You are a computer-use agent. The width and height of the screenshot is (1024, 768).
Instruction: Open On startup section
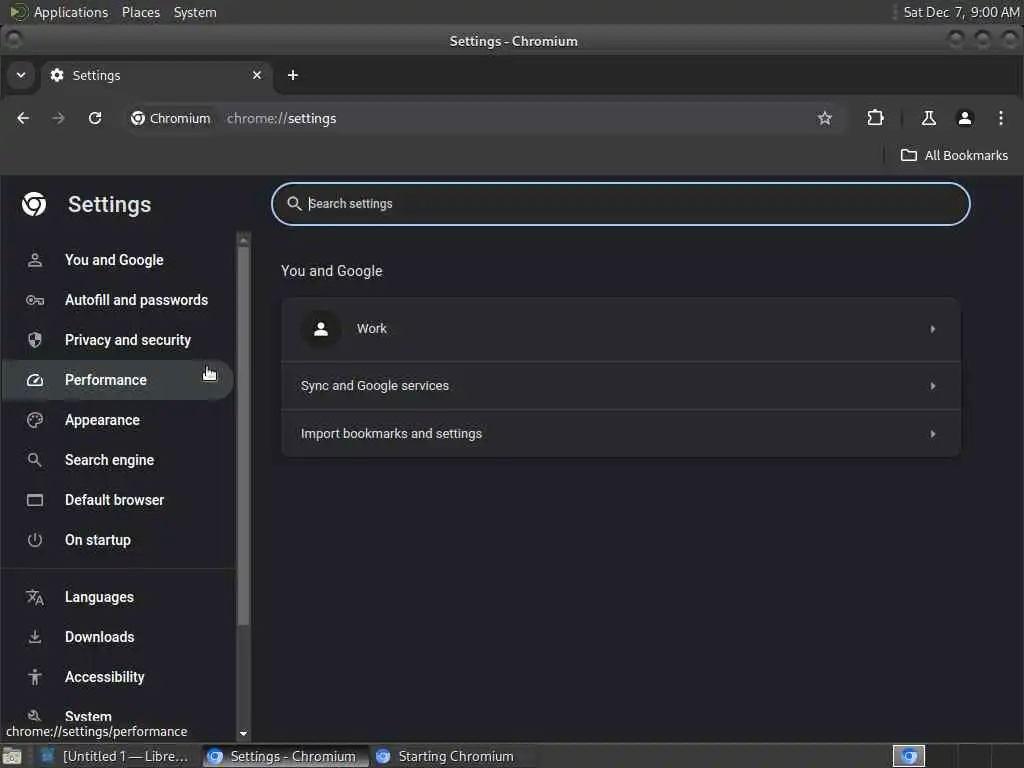pyautogui.click(x=118, y=540)
